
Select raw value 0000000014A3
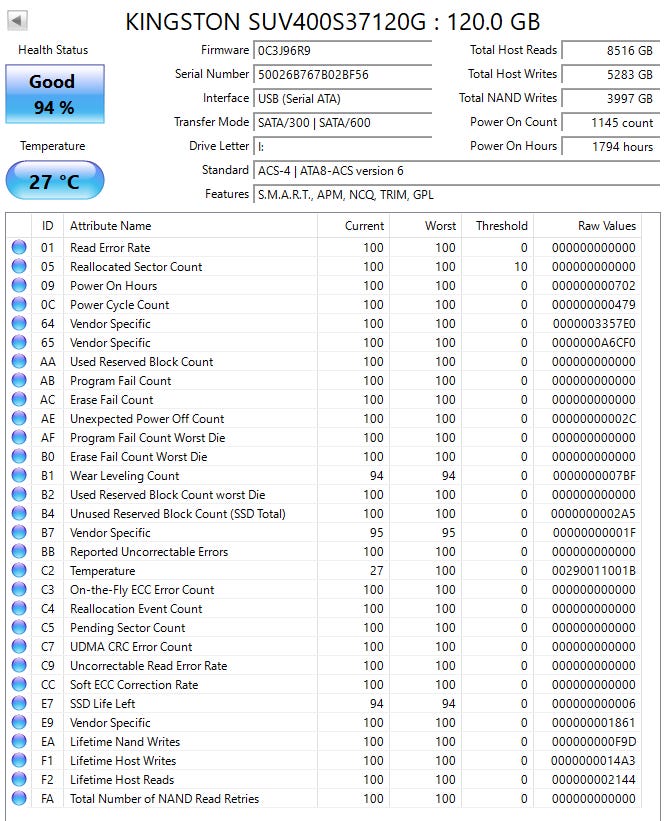594,761
